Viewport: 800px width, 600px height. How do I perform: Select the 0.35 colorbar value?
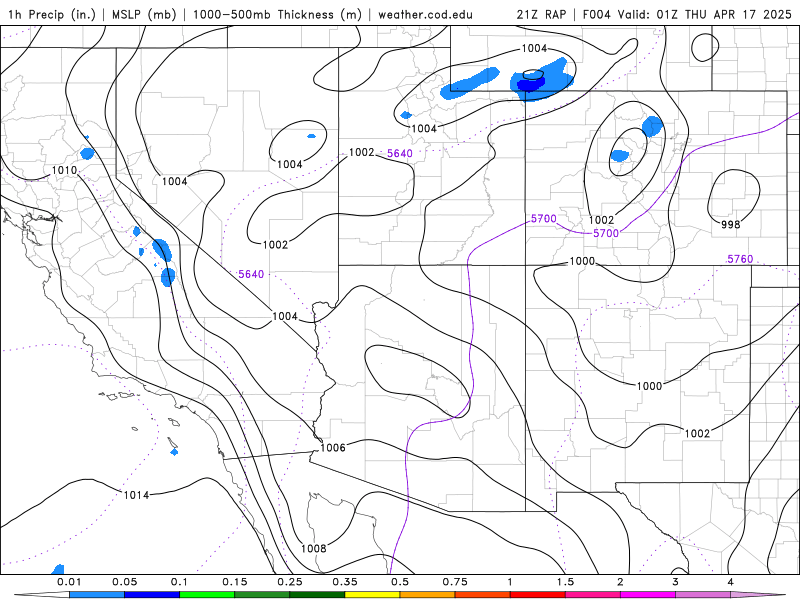click(345, 582)
